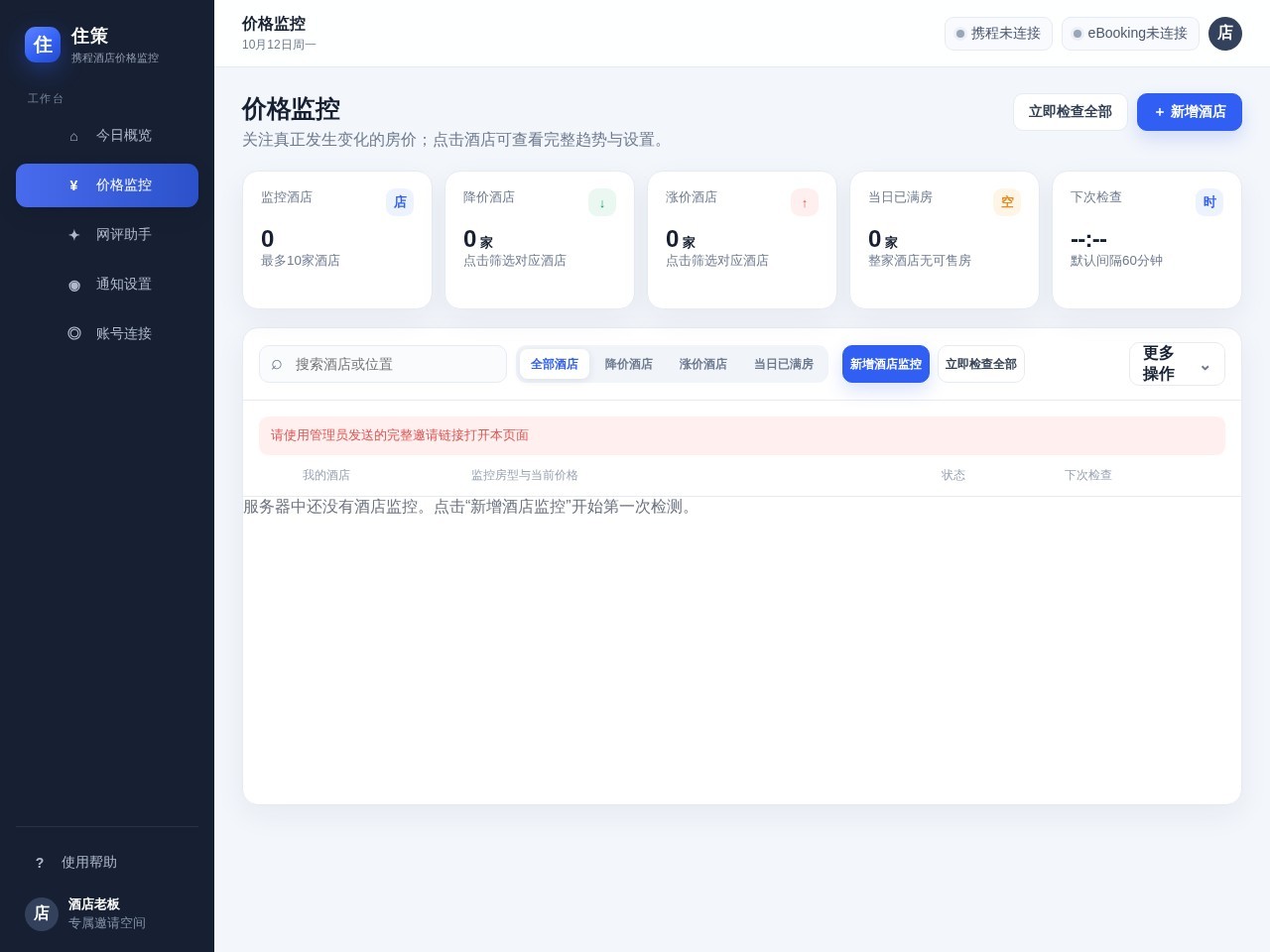This screenshot has width=1270, height=952.
Task: Click the search magnifier icon
Action: [277, 364]
